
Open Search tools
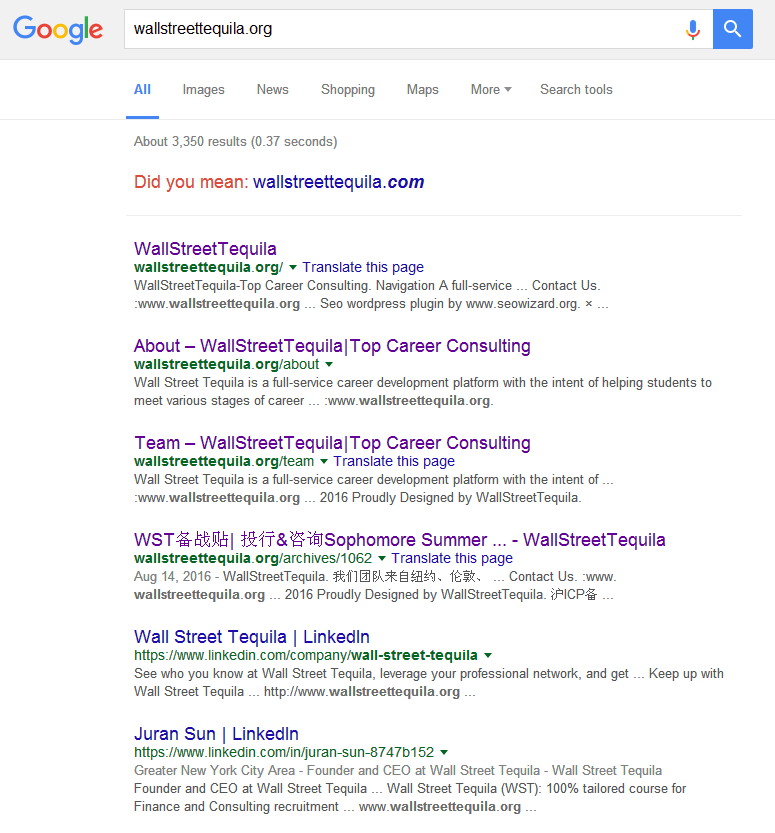[576, 89]
